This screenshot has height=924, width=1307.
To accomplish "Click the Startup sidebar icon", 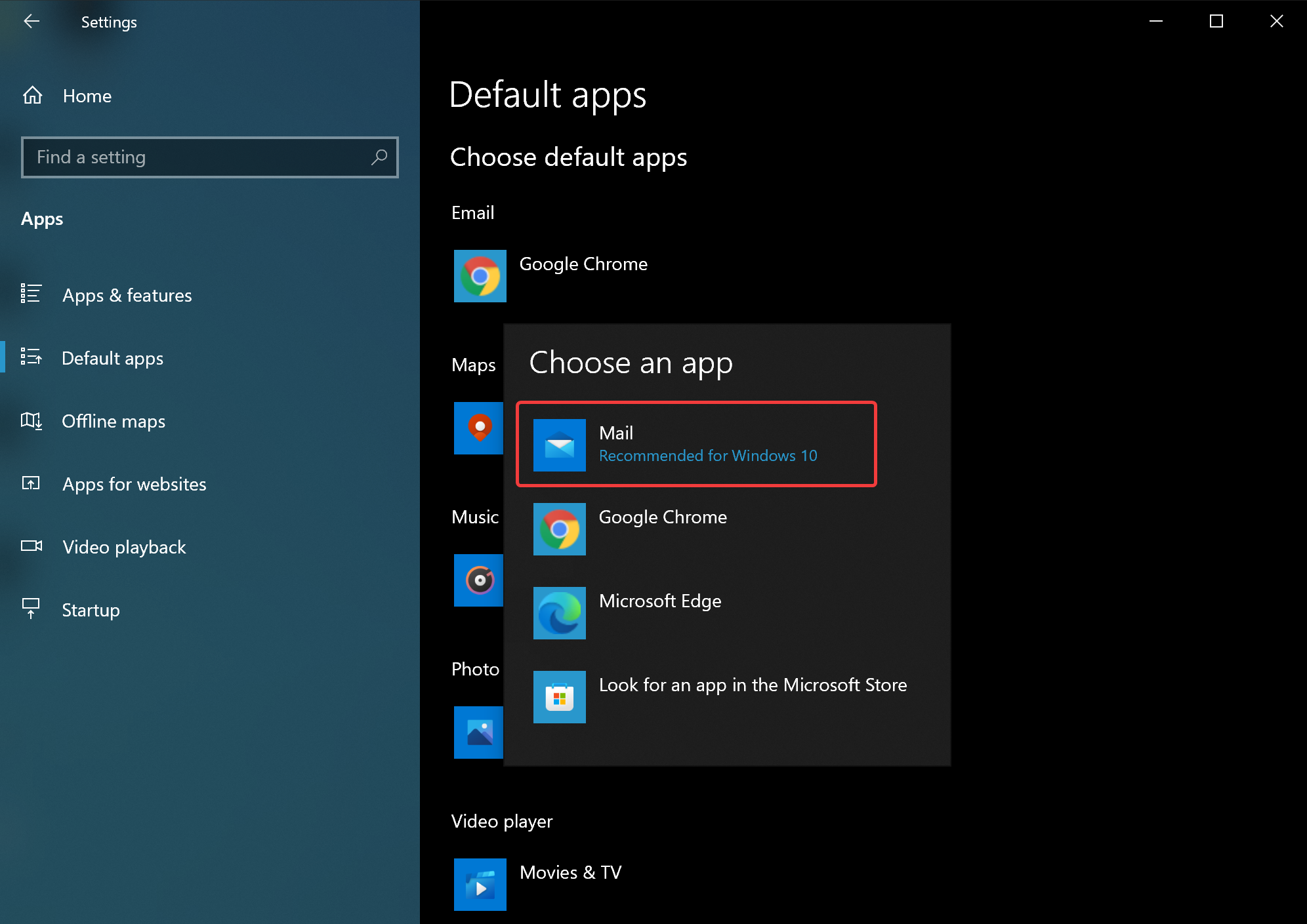I will (31, 608).
